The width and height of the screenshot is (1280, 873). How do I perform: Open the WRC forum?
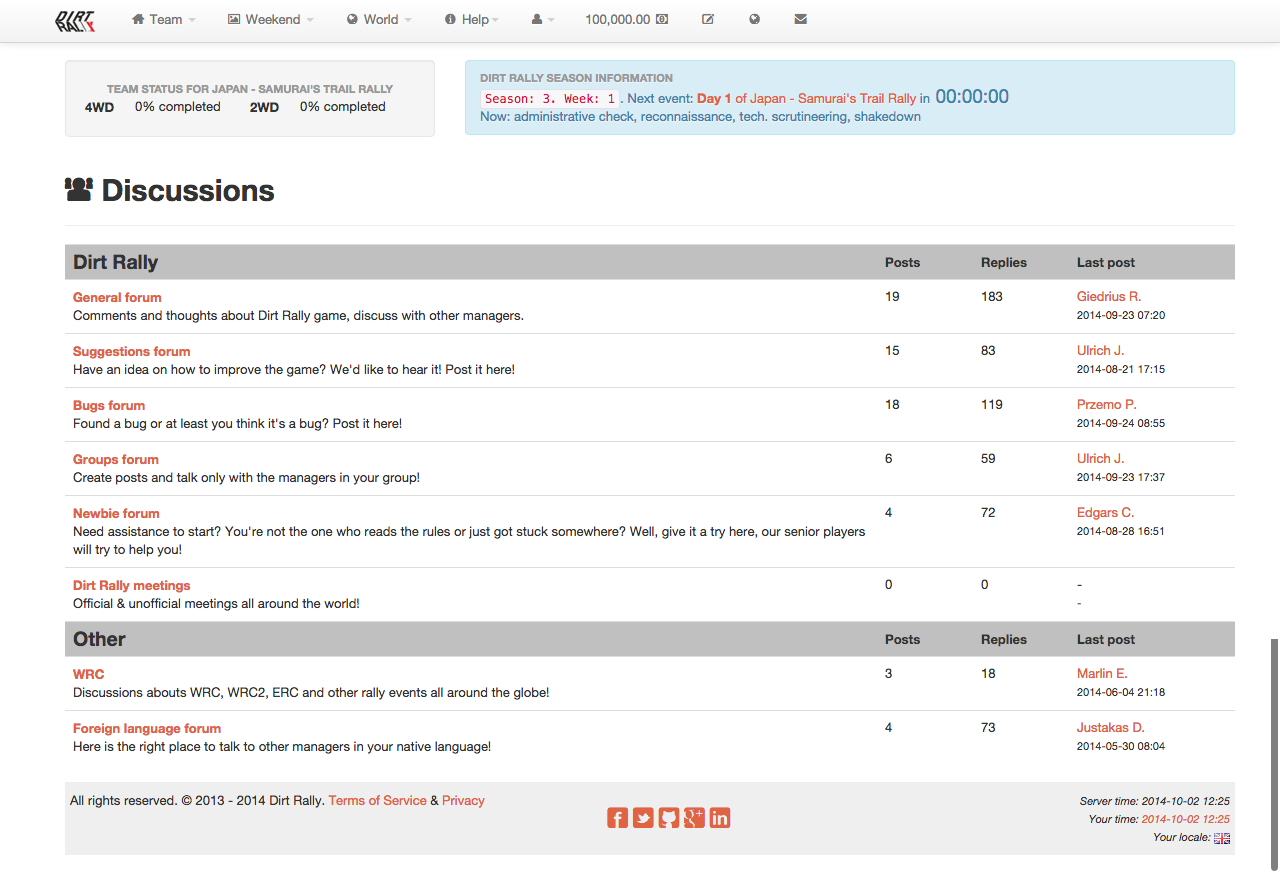(x=88, y=674)
